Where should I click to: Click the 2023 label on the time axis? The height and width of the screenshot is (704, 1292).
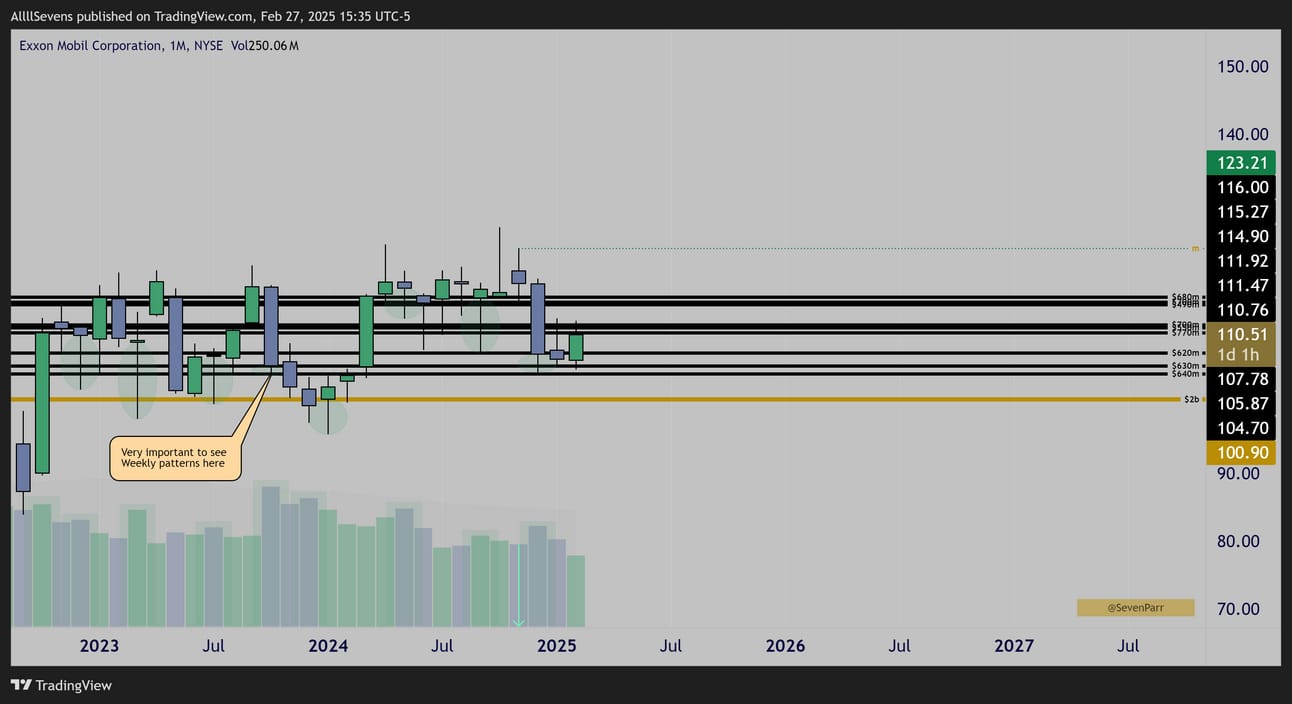tap(99, 646)
